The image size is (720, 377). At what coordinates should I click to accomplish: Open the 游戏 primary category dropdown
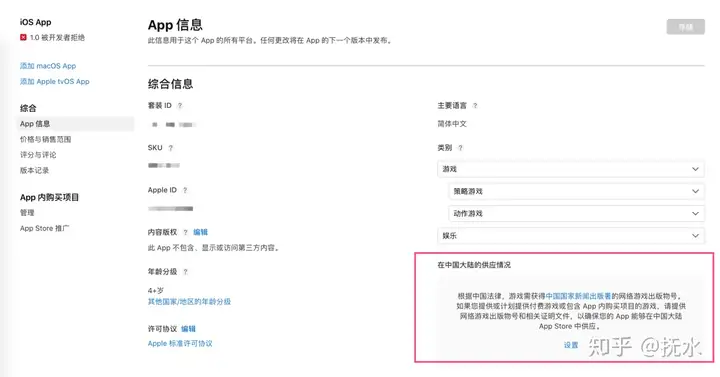[570, 169]
